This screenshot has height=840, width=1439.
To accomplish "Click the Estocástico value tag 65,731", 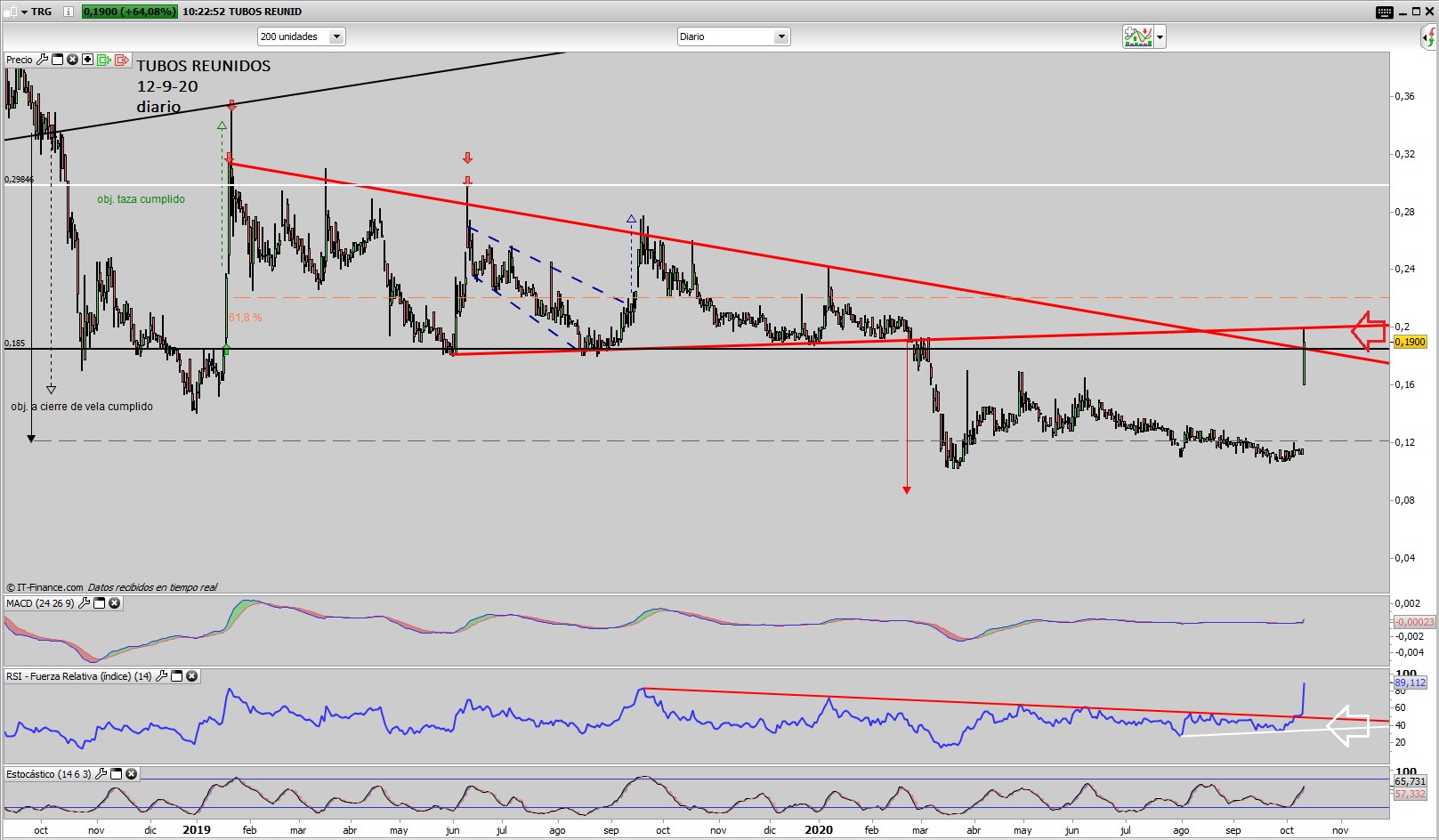I will point(1410,781).
